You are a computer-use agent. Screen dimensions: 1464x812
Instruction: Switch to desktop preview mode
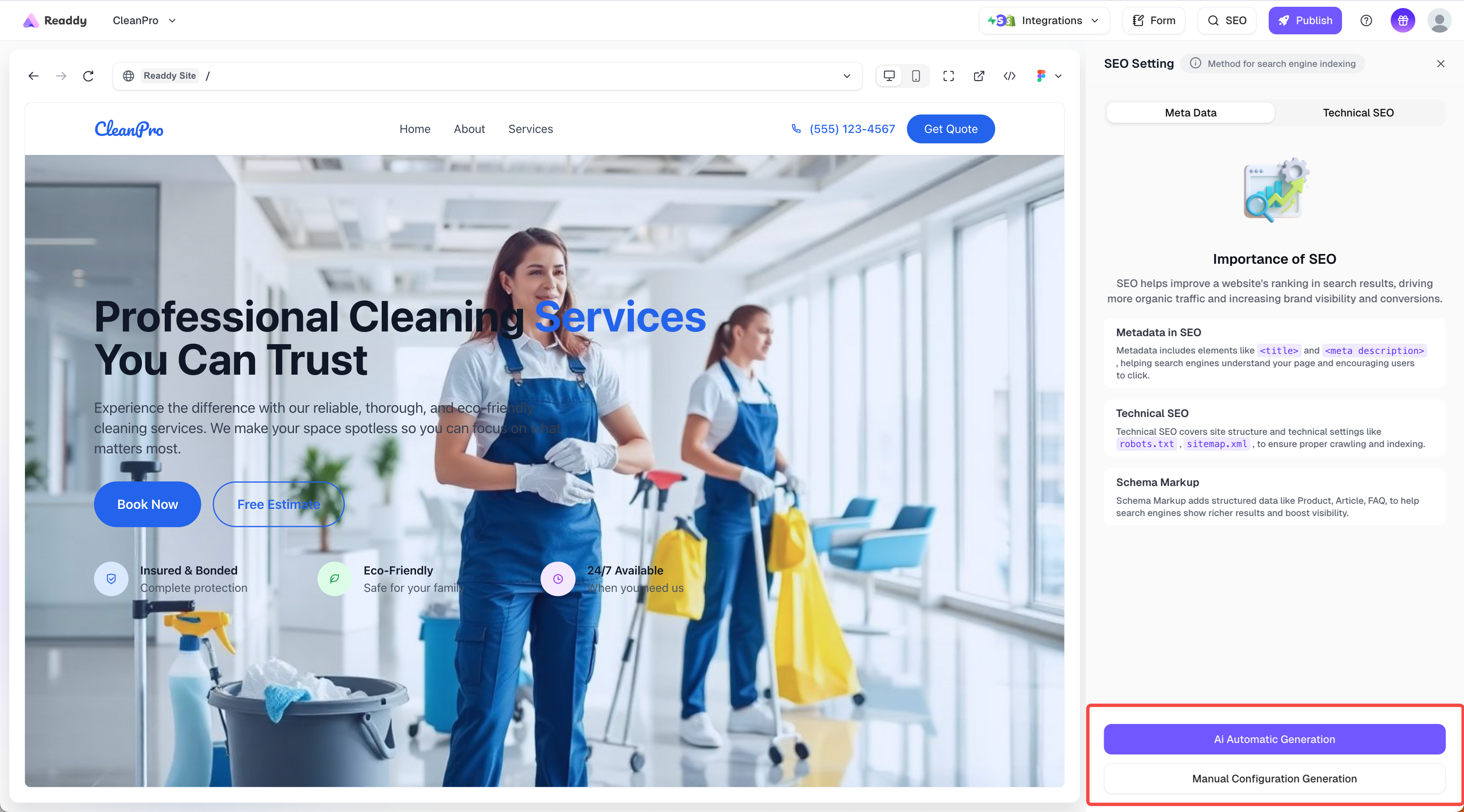tap(889, 76)
